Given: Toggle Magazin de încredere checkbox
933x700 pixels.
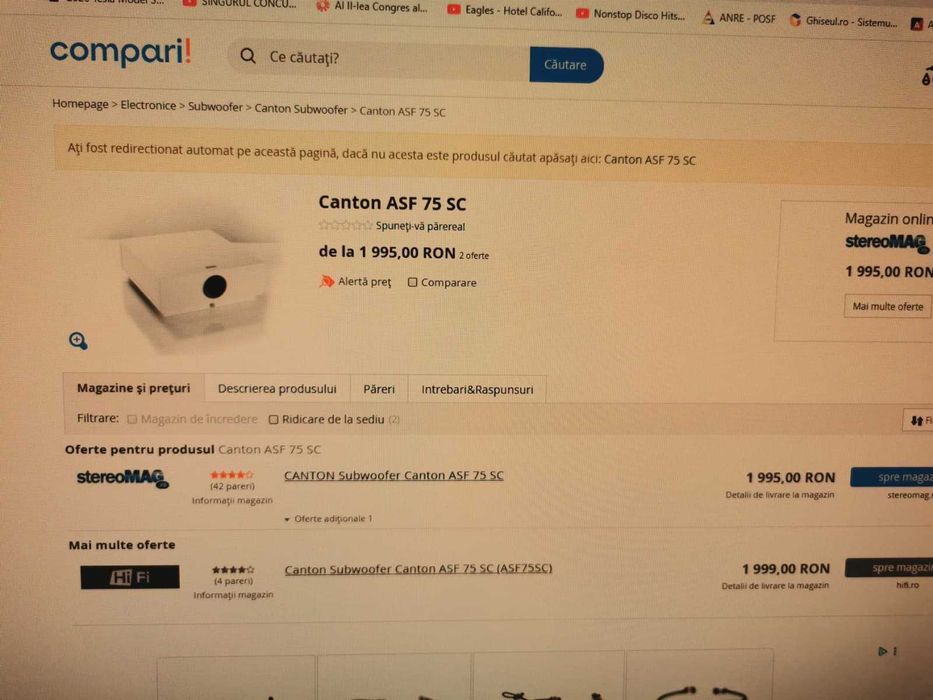Looking at the screenshot, I should [132, 420].
